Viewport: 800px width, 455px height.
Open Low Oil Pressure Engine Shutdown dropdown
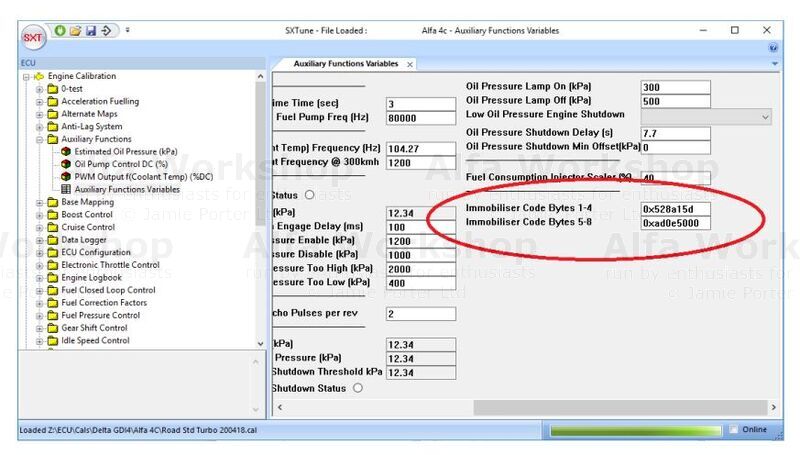coord(766,117)
